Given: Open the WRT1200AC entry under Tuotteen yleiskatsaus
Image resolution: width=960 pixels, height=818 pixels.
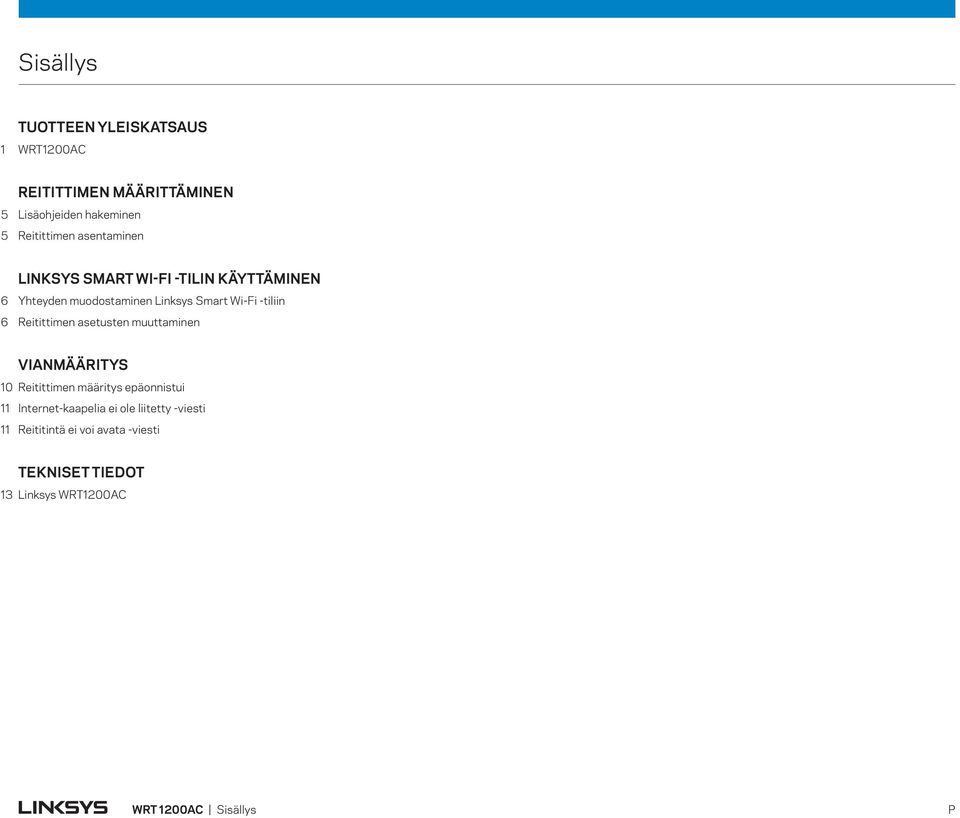Looking at the screenshot, I should (x=52, y=149).
